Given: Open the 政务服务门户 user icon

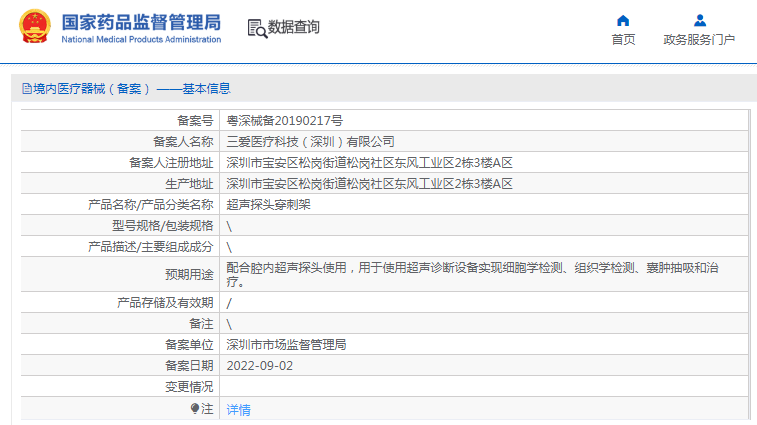Looking at the screenshot, I should click(700, 21).
